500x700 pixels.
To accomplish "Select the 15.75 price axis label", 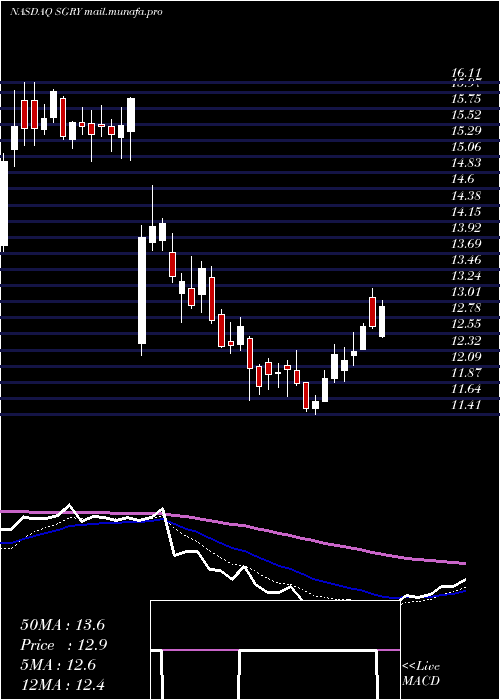I will (467, 100).
